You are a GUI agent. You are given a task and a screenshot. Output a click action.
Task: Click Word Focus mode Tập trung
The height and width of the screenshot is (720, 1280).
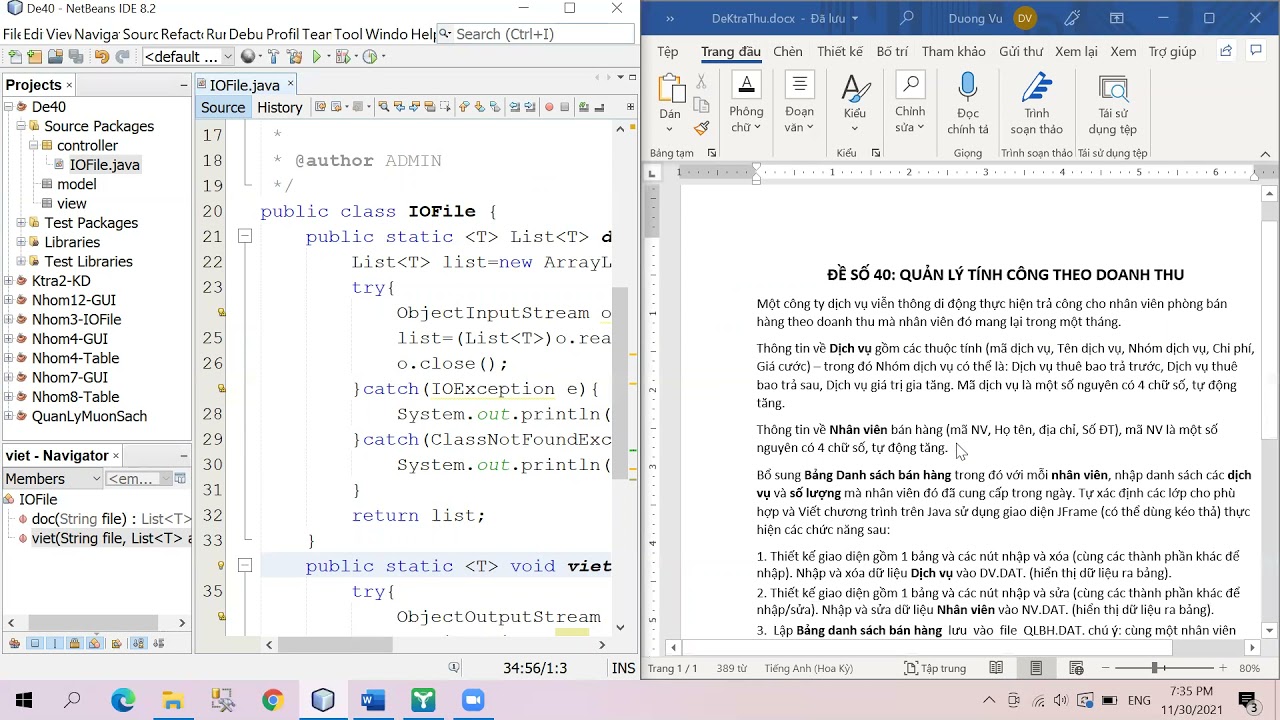click(x=936, y=668)
